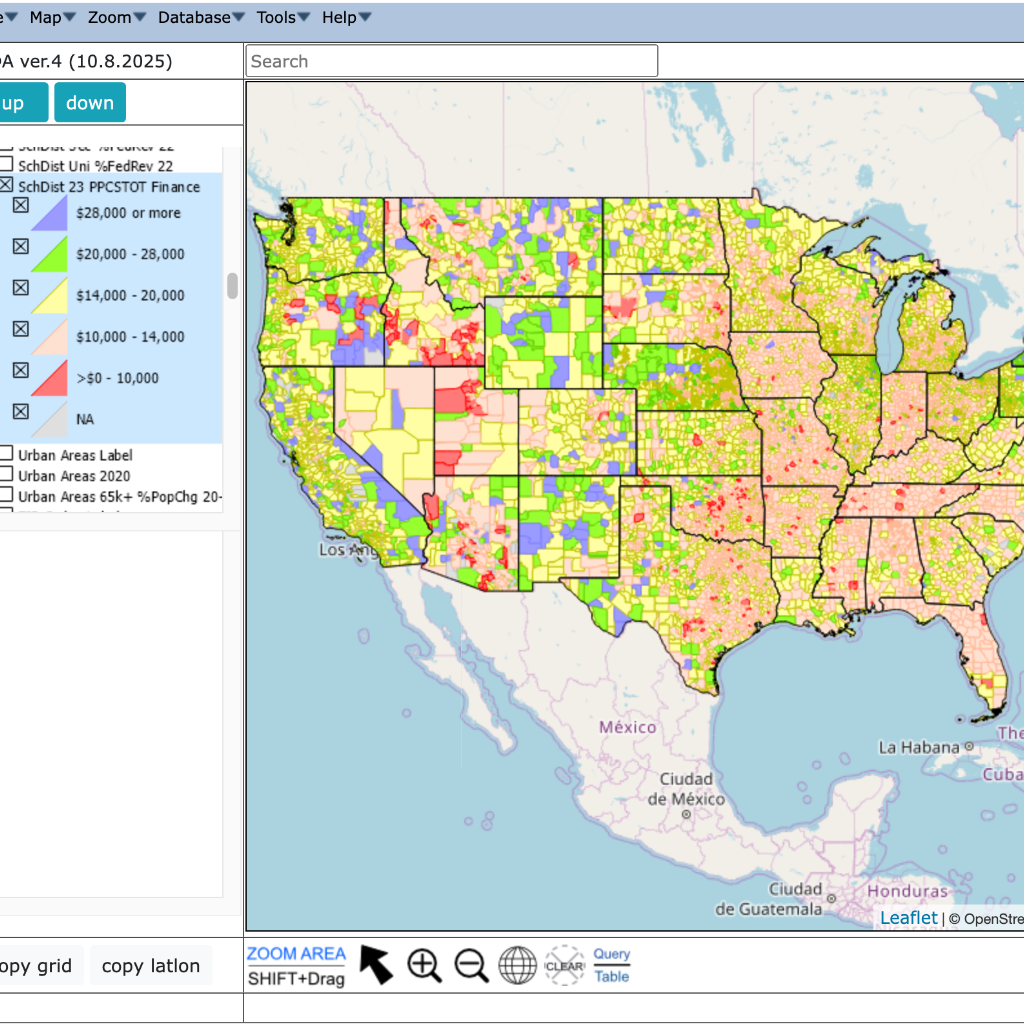Enable the Urban Areas 2020 layer checkbox
1024x1024 pixels.
point(6,475)
